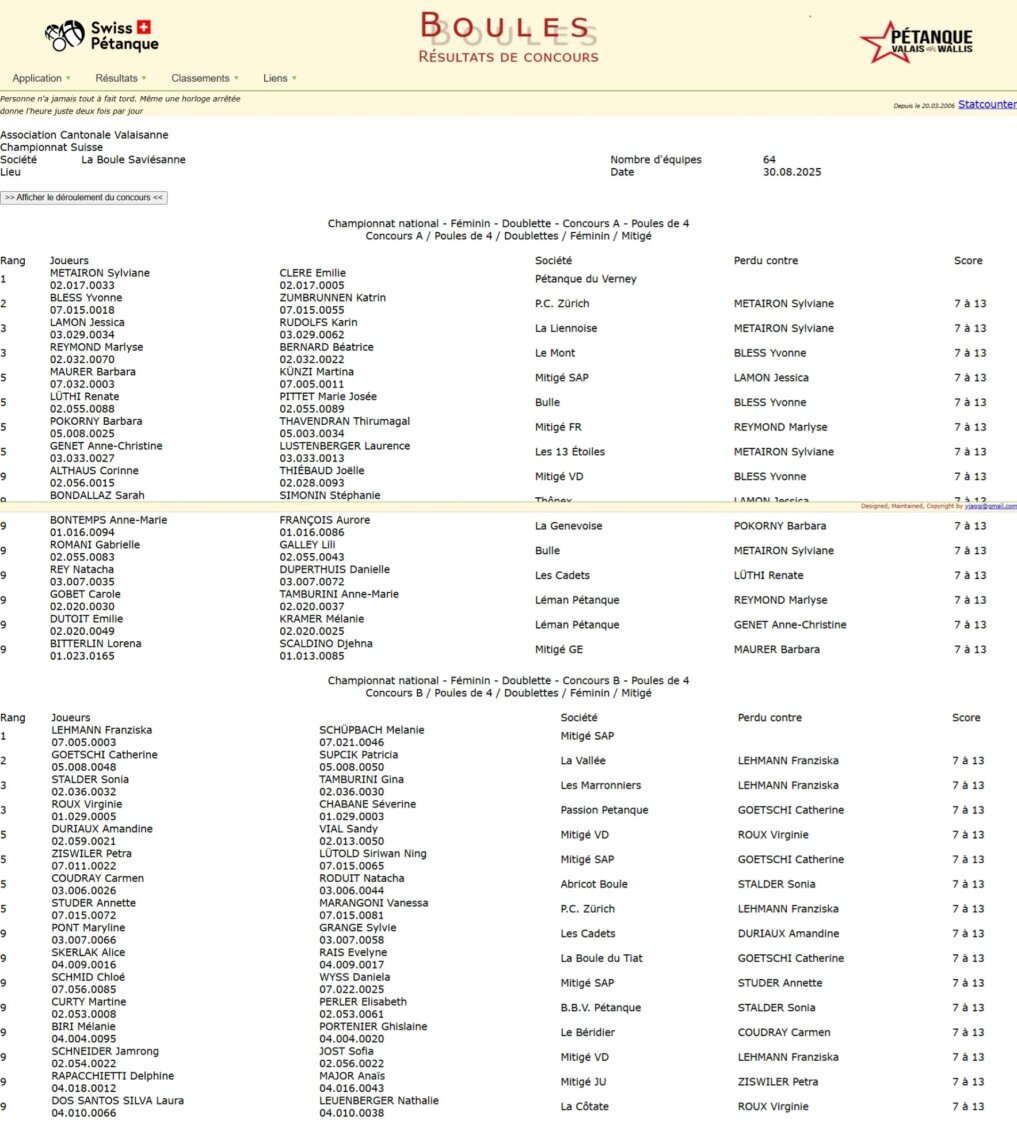Click player "GRANGE Sylvie"
1017x1131 pixels.
358,928
